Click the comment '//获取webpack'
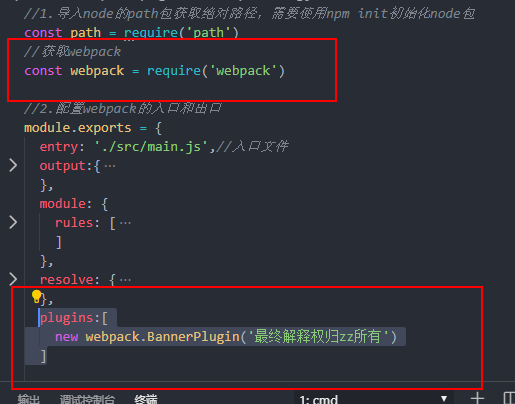 pyautogui.click(x=72, y=52)
